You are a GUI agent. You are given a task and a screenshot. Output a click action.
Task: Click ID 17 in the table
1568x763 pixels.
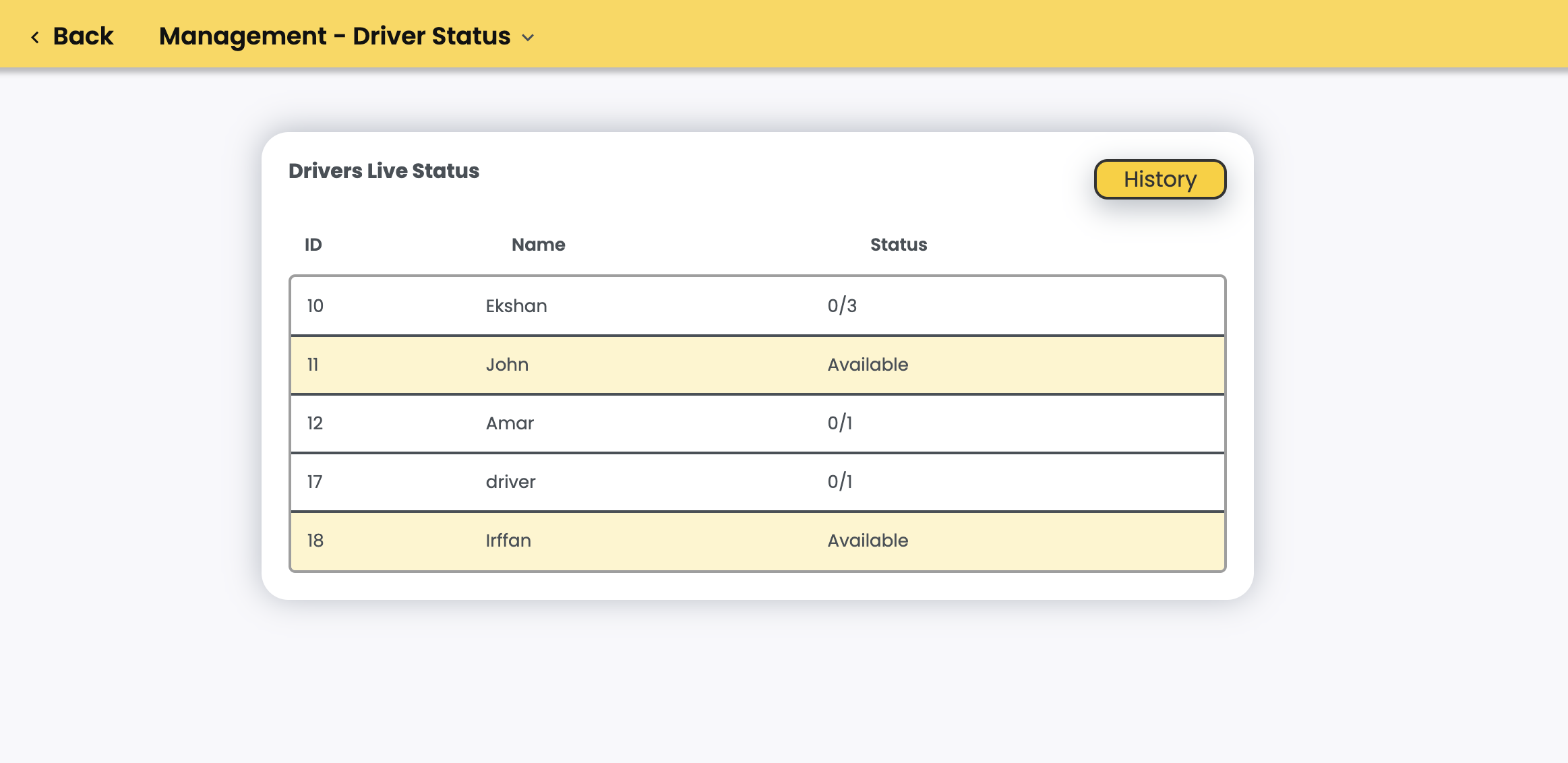pyautogui.click(x=315, y=482)
